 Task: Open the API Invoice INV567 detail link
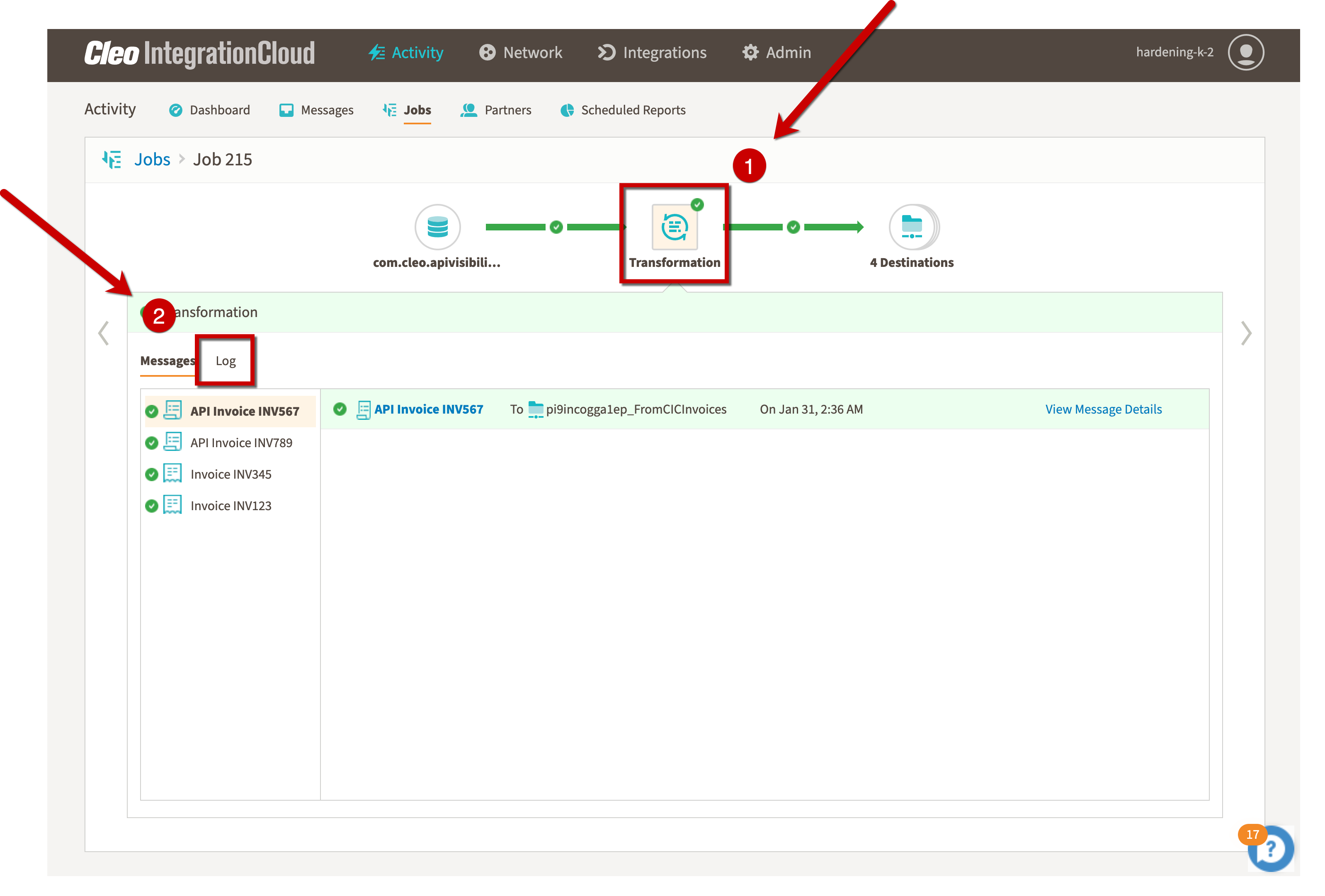point(429,410)
